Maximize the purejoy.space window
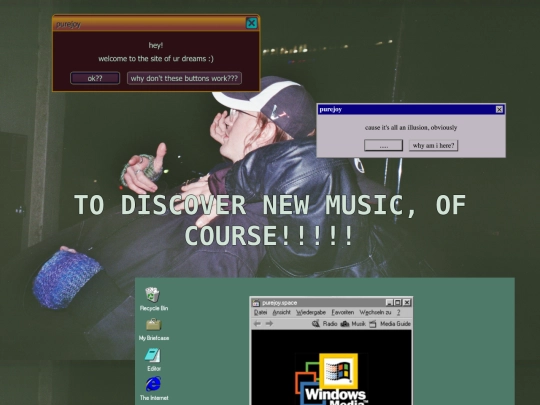540x405 pixels. click(x=397, y=302)
